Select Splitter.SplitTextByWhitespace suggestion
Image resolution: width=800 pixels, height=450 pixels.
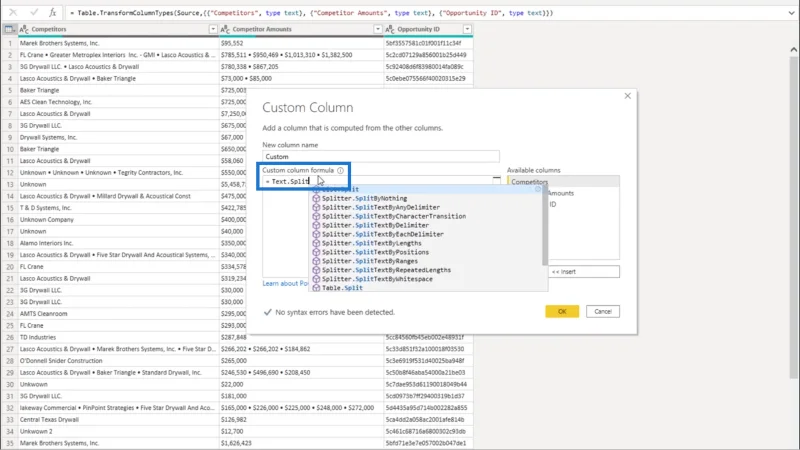[x=377, y=279]
